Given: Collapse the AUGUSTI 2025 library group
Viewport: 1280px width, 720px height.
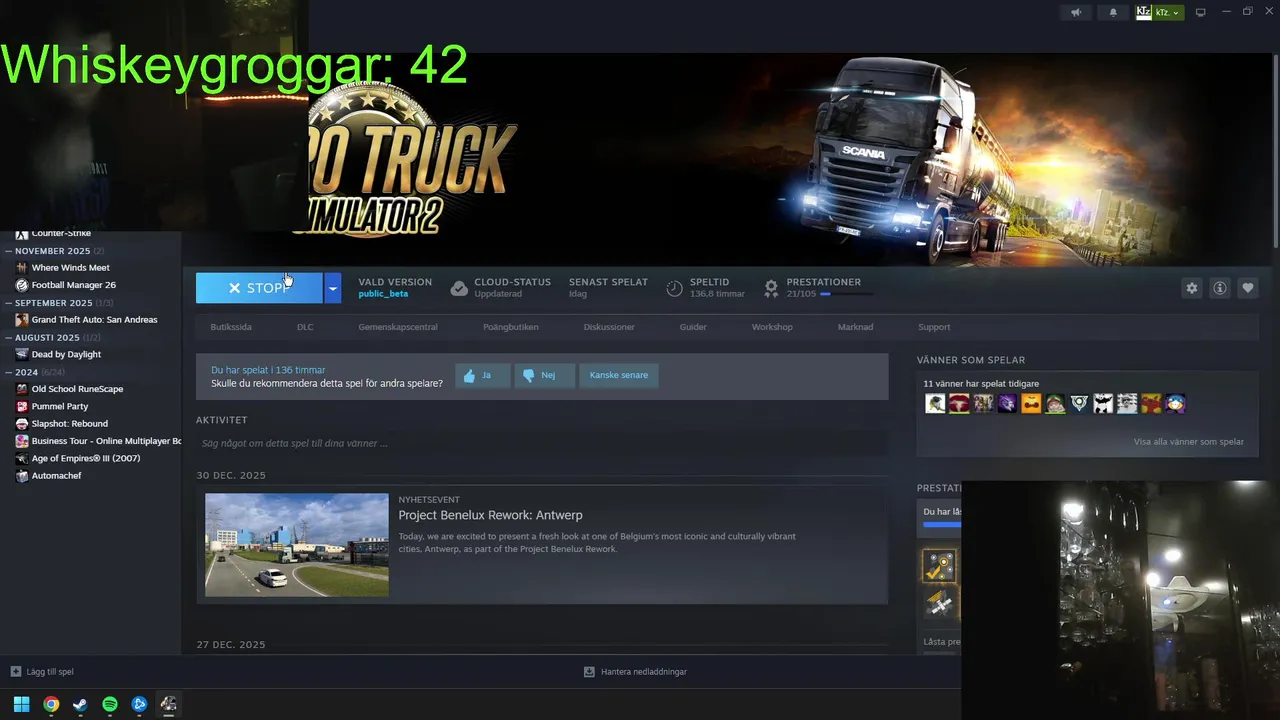Looking at the screenshot, I should point(52,338).
